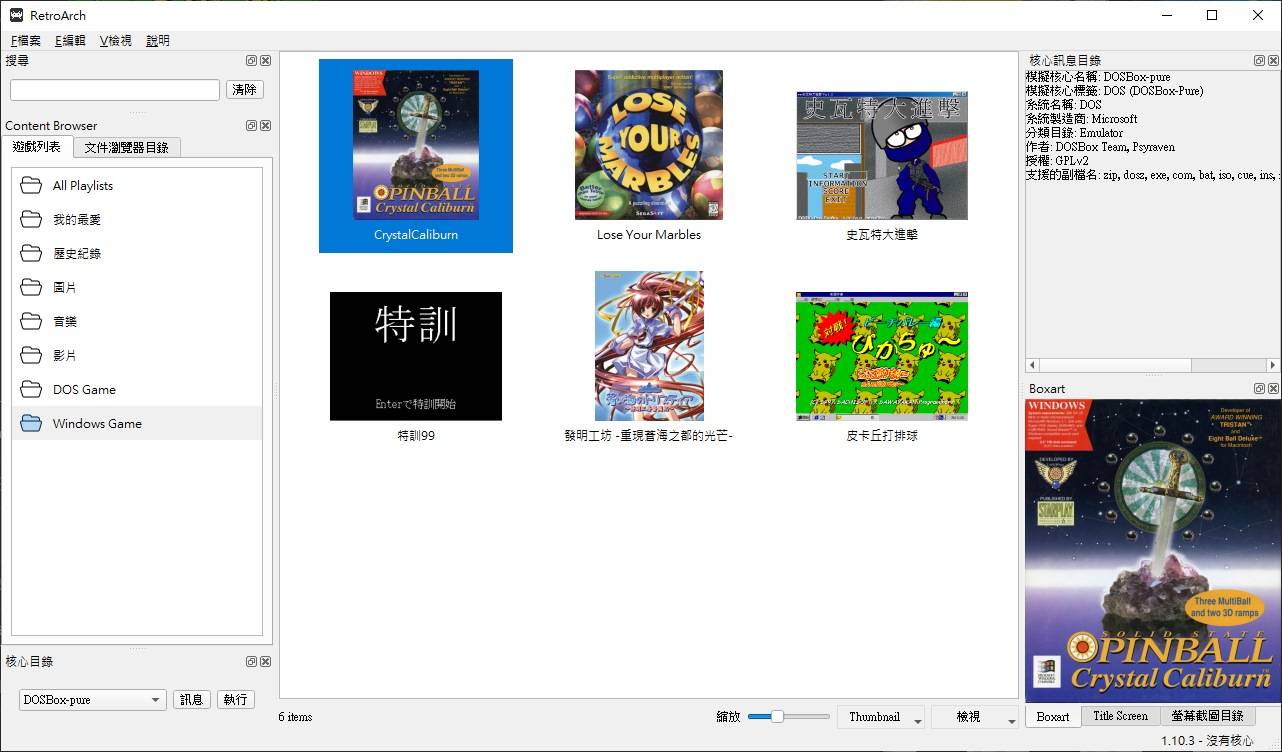Image resolution: width=1282 pixels, height=752 pixels.
Task: Open the DOSBox-pure core dropdown
Action: [x=92, y=700]
